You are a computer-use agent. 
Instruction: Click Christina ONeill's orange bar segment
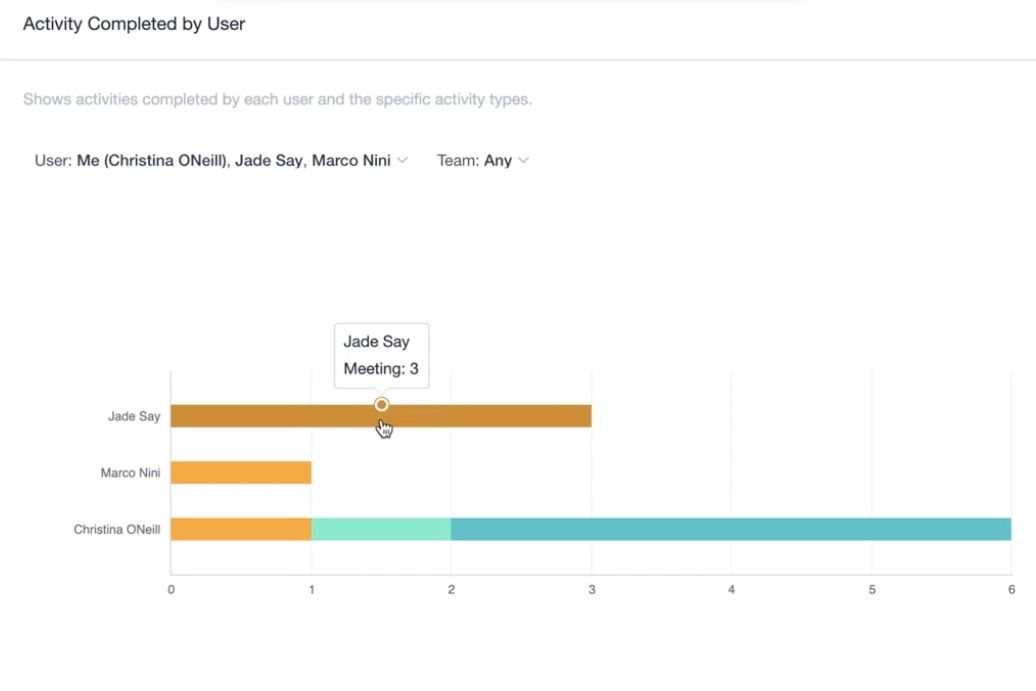(x=241, y=529)
